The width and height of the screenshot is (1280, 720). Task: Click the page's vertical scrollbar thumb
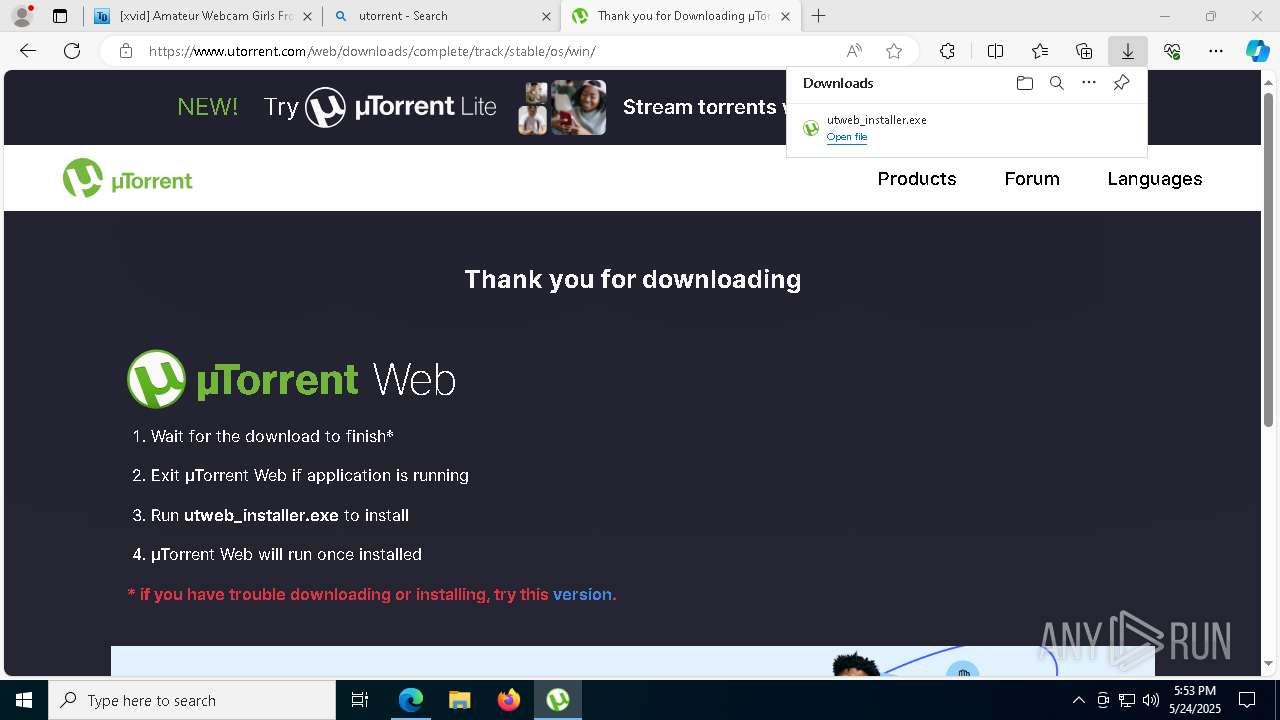[x=1269, y=258]
